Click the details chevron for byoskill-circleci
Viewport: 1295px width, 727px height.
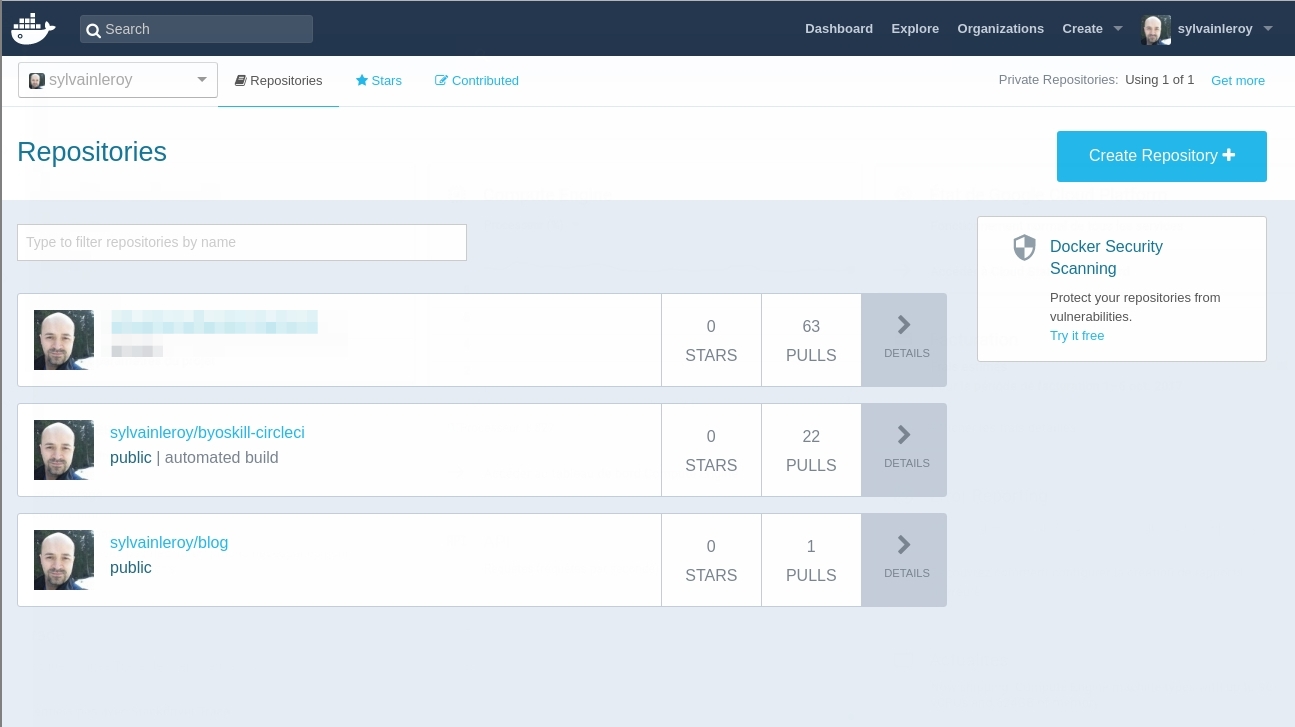[x=904, y=434]
